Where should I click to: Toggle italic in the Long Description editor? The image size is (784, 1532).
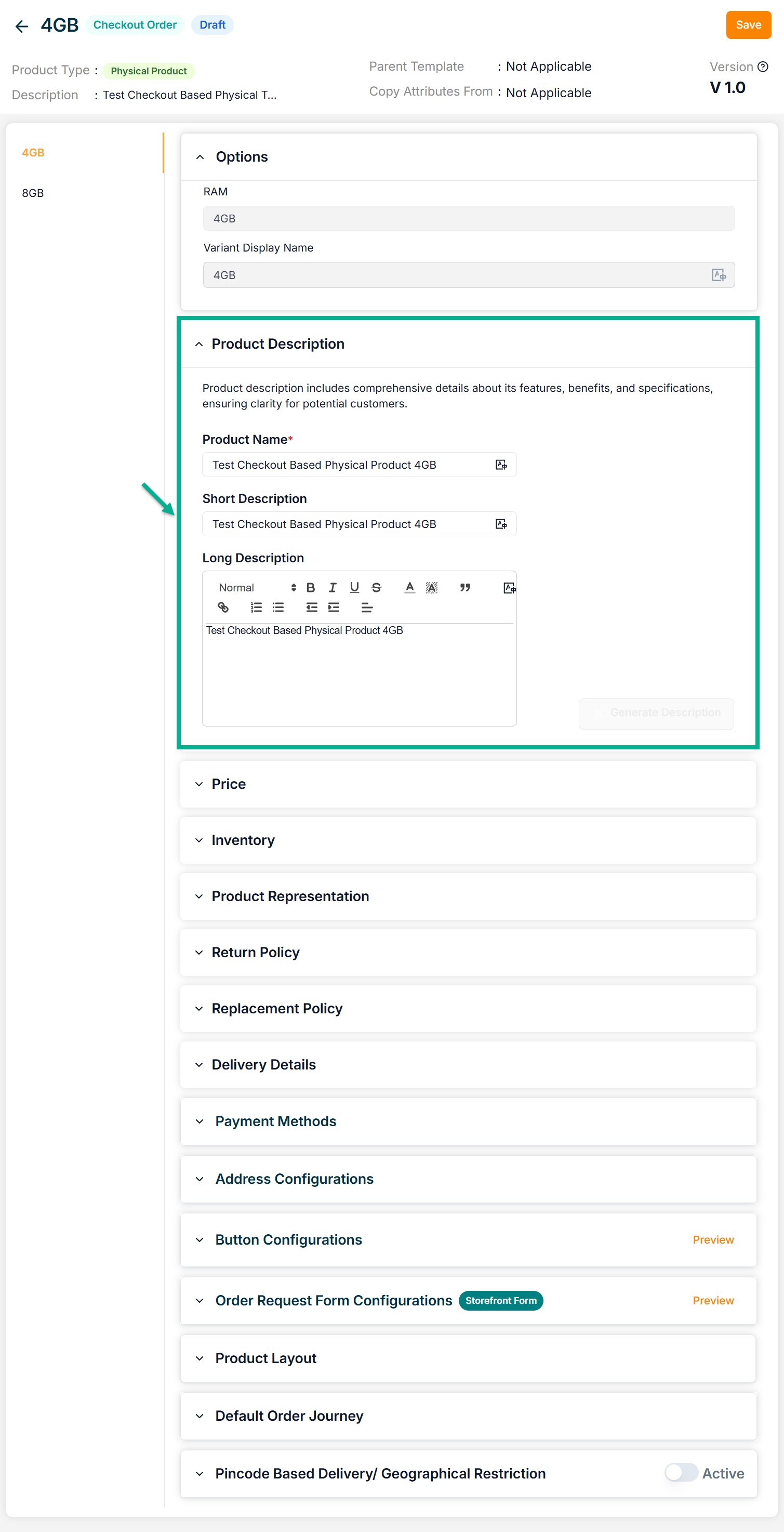pyautogui.click(x=333, y=588)
